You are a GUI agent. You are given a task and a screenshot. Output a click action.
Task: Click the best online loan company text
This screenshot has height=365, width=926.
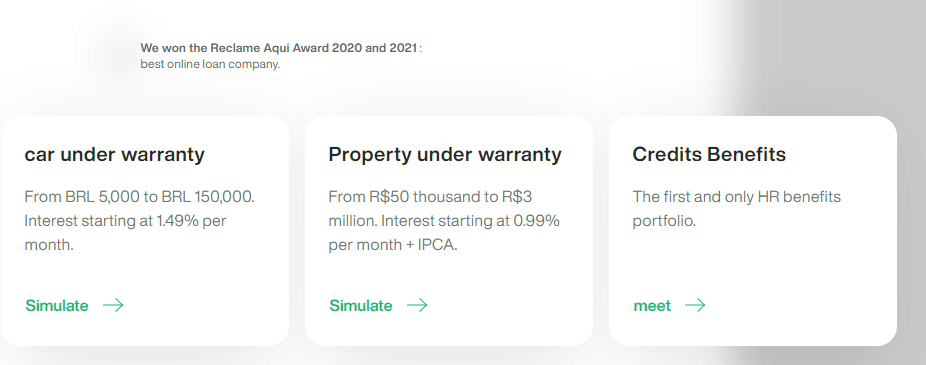(210, 64)
